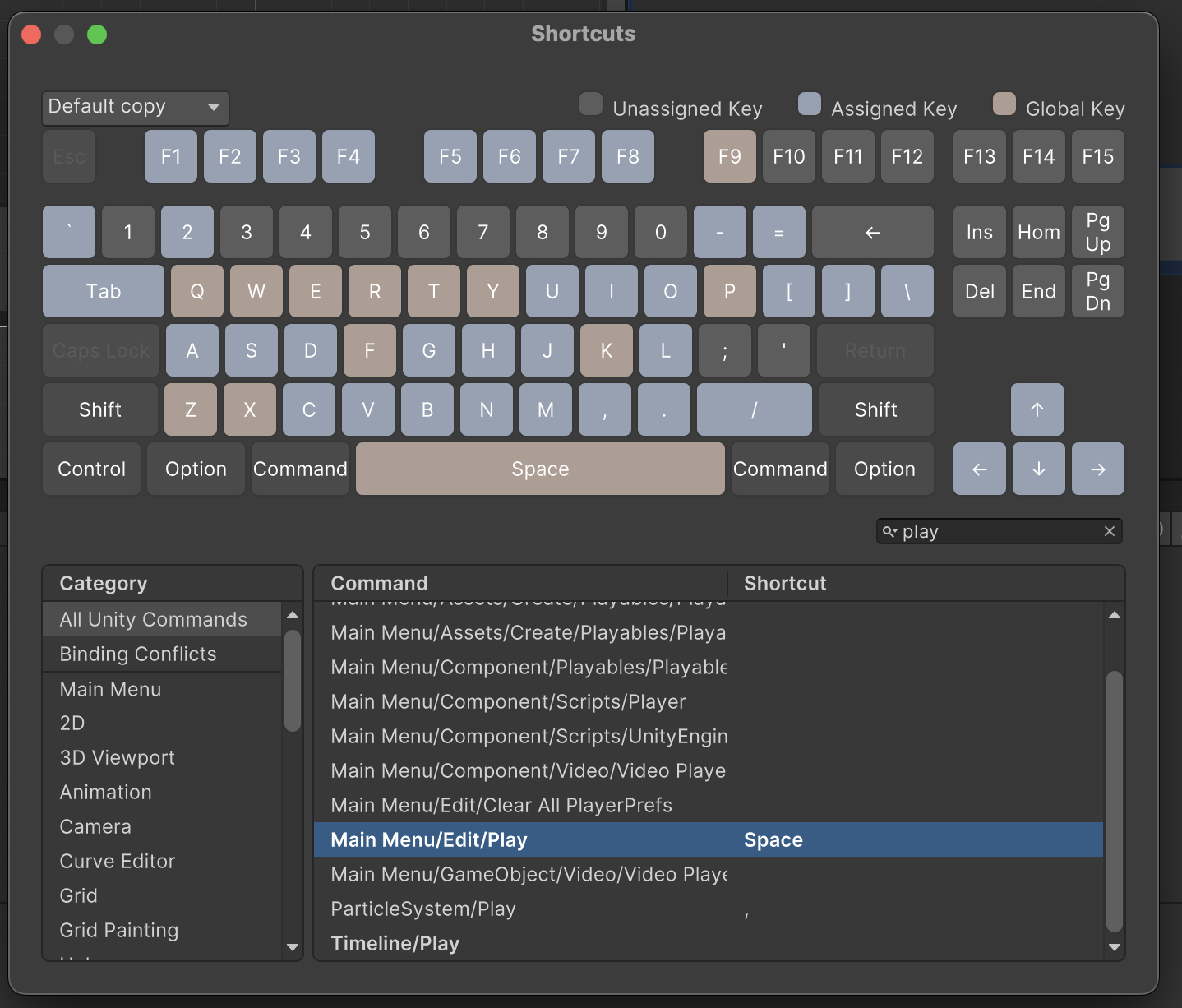Click the Global Key legend swatch
Viewport: 1182px width, 1008px height.
click(x=1004, y=104)
